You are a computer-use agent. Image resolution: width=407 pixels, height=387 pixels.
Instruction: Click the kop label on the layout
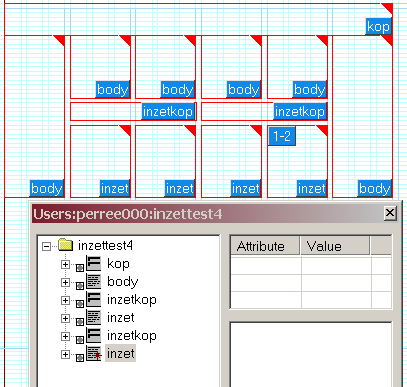coord(378,27)
